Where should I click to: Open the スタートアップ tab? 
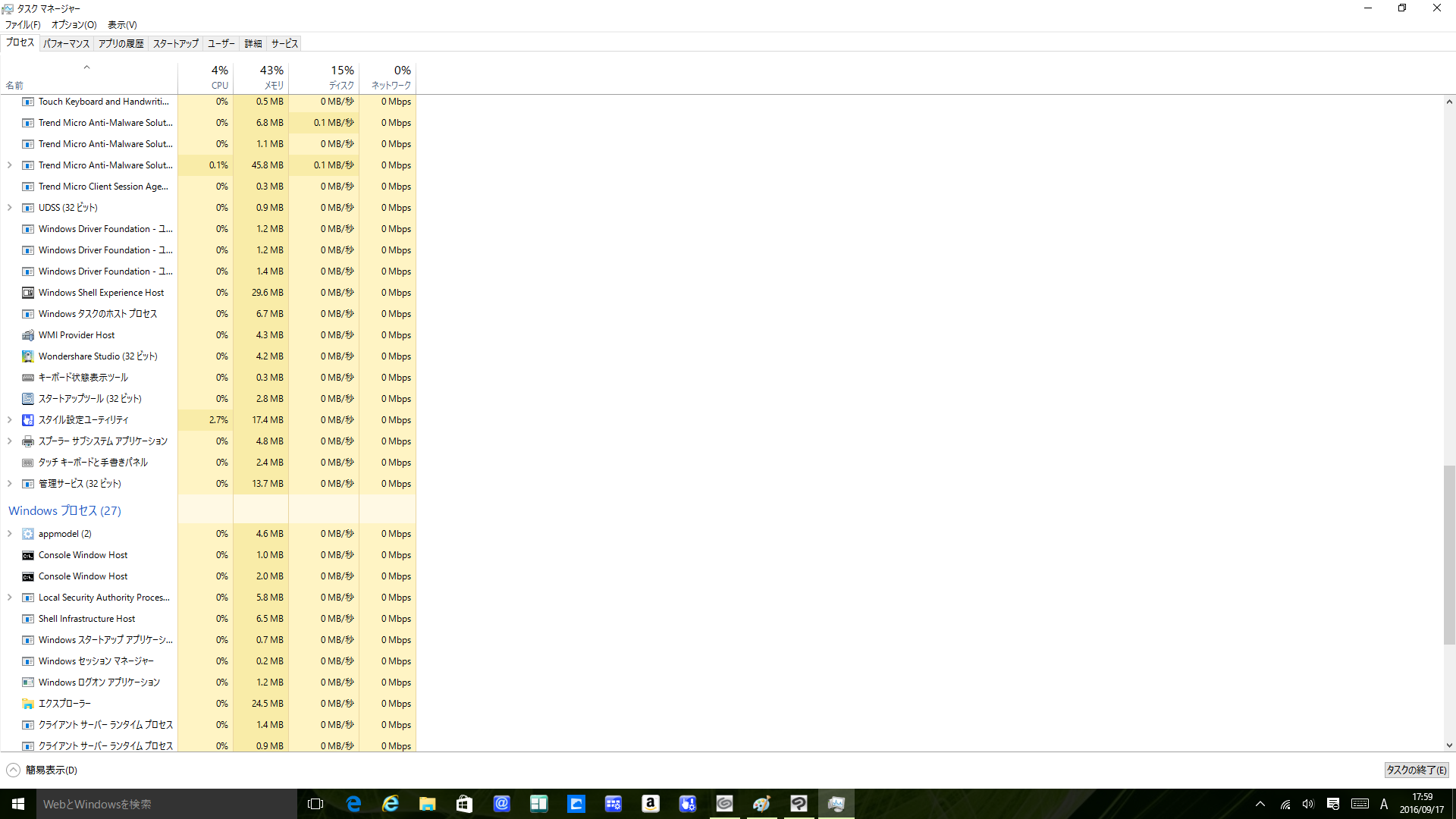click(175, 43)
